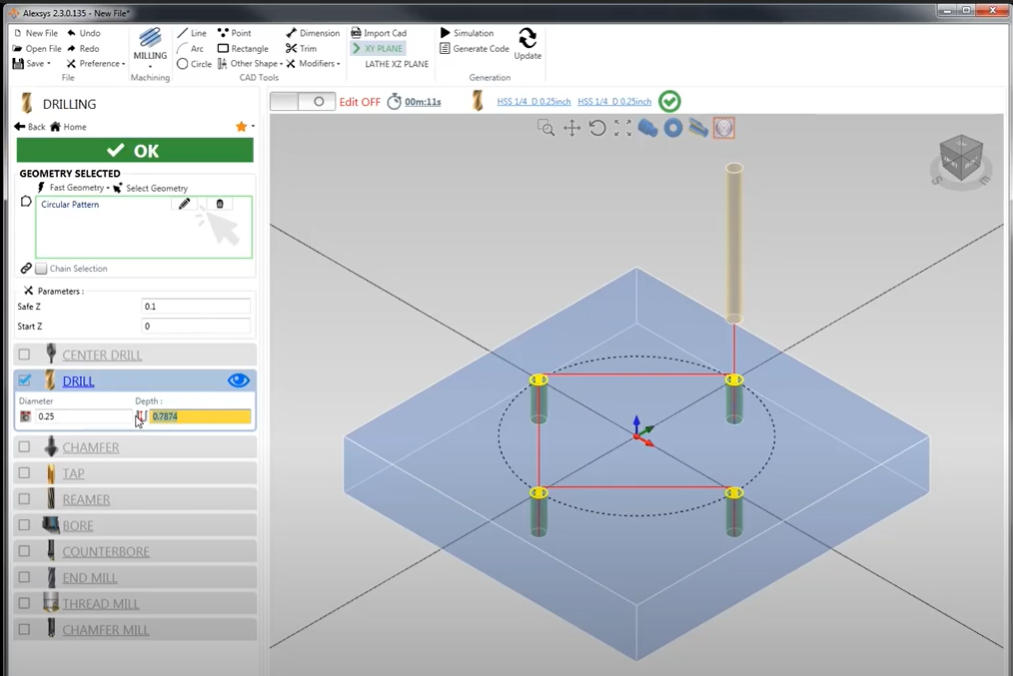1013x676 pixels.
Task: Open the Other Shape dropdown
Action: pos(250,63)
